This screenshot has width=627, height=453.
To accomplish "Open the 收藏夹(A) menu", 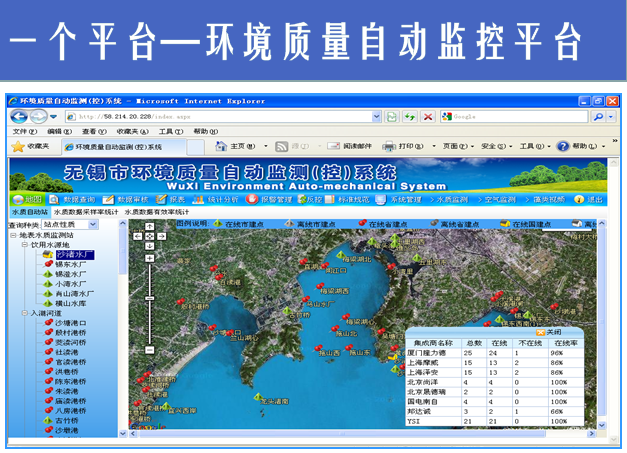I will click(133, 131).
